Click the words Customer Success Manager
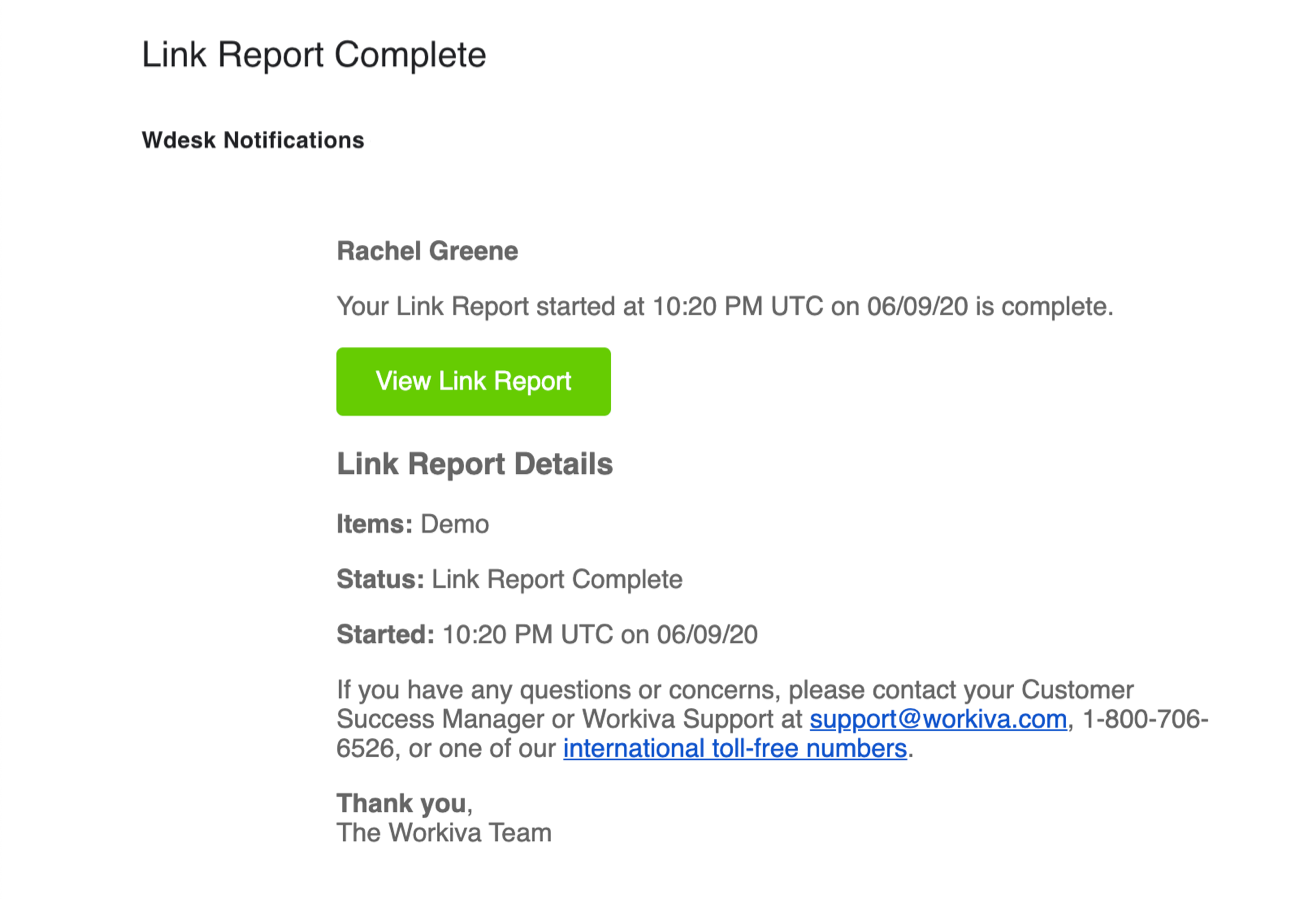Image resolution: width=1300 pixels, height=900 pixels. click(1076, 690)
